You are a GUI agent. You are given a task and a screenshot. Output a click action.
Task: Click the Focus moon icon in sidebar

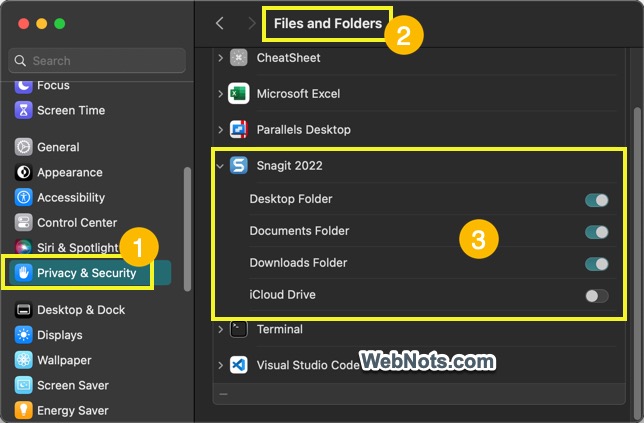tap(23, 85)
